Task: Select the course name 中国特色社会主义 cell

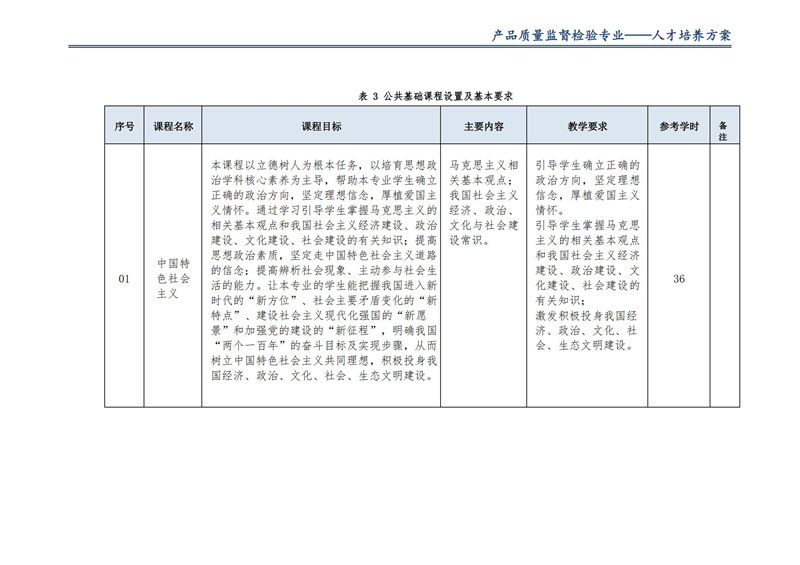Action: click(173, 279)
